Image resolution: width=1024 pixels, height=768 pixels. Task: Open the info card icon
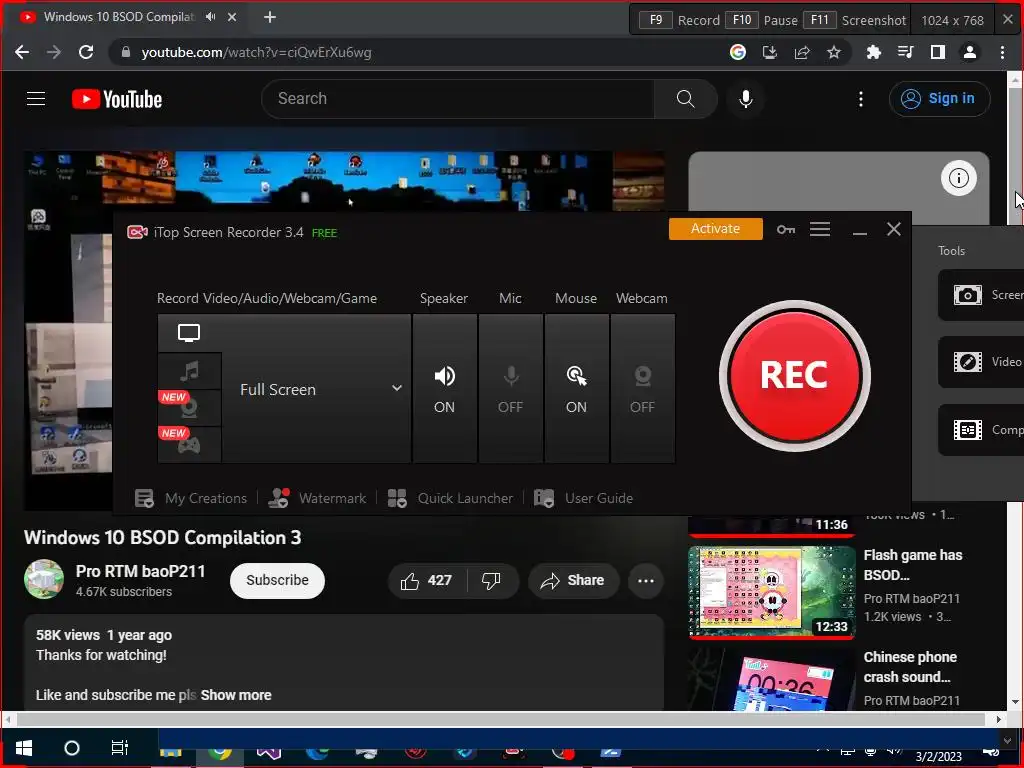coord(959,178)
